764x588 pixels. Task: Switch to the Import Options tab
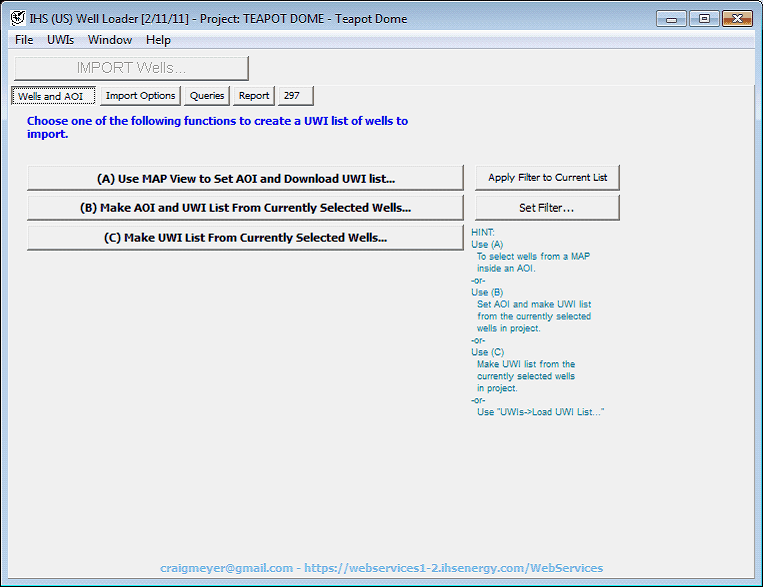point(141,96)
